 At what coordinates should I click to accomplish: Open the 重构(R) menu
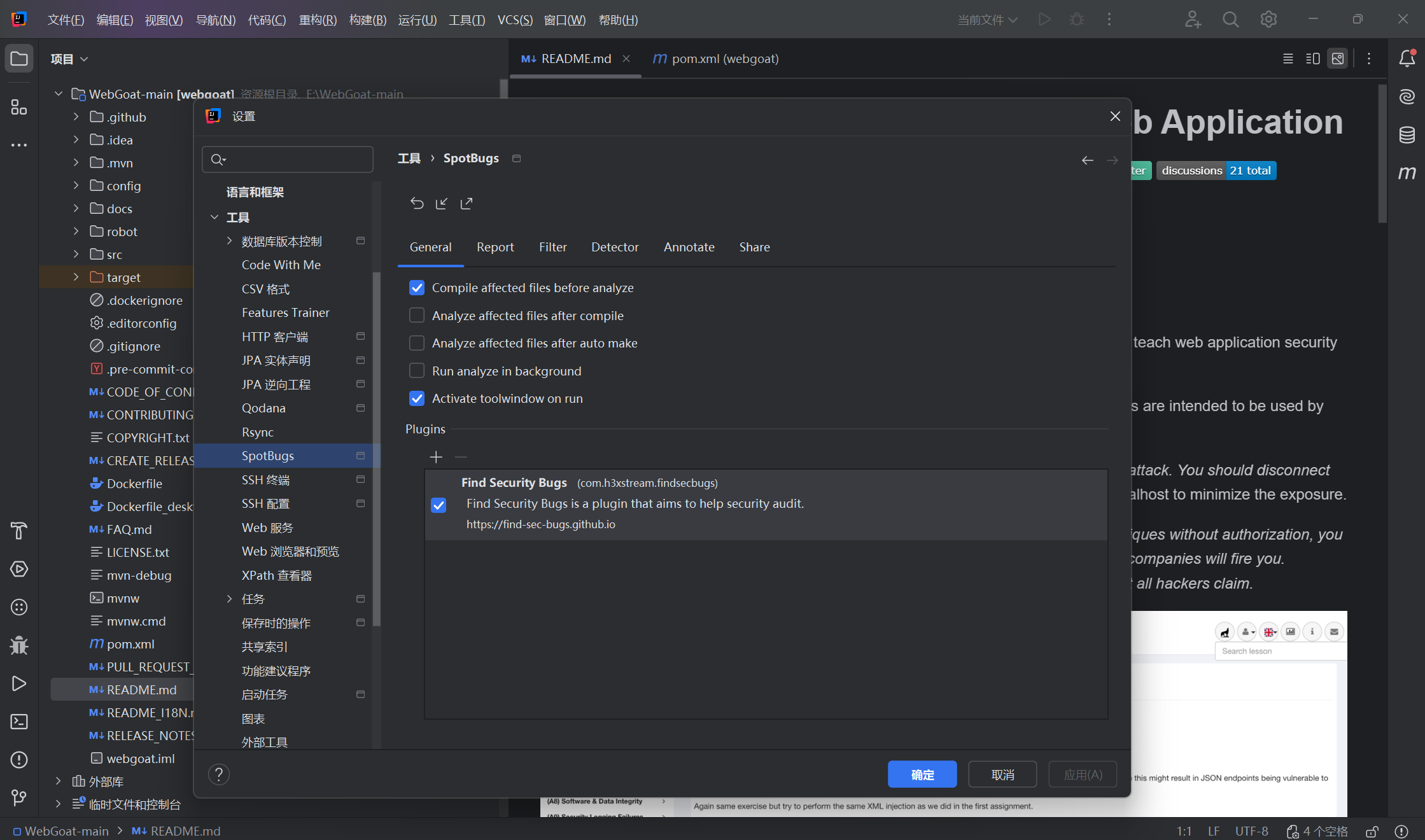pos(318,20)
